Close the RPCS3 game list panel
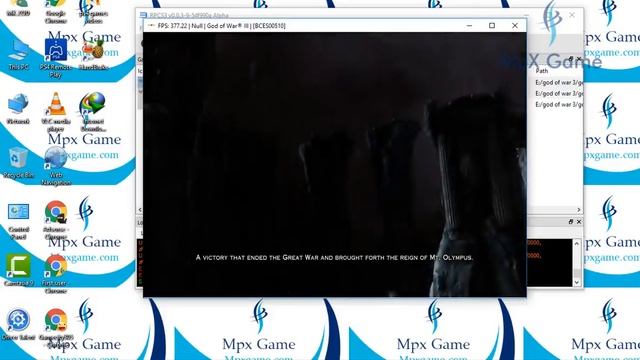This screenshot has height=360, width=640. (x=579, y=59)
